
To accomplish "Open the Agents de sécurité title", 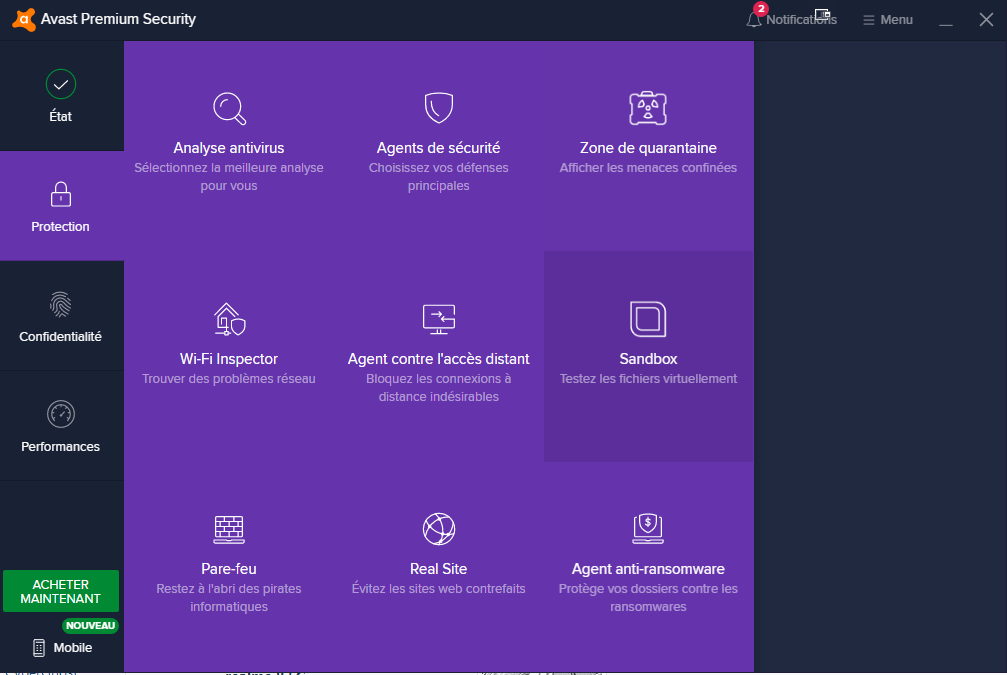I will [x=438, y=148].
